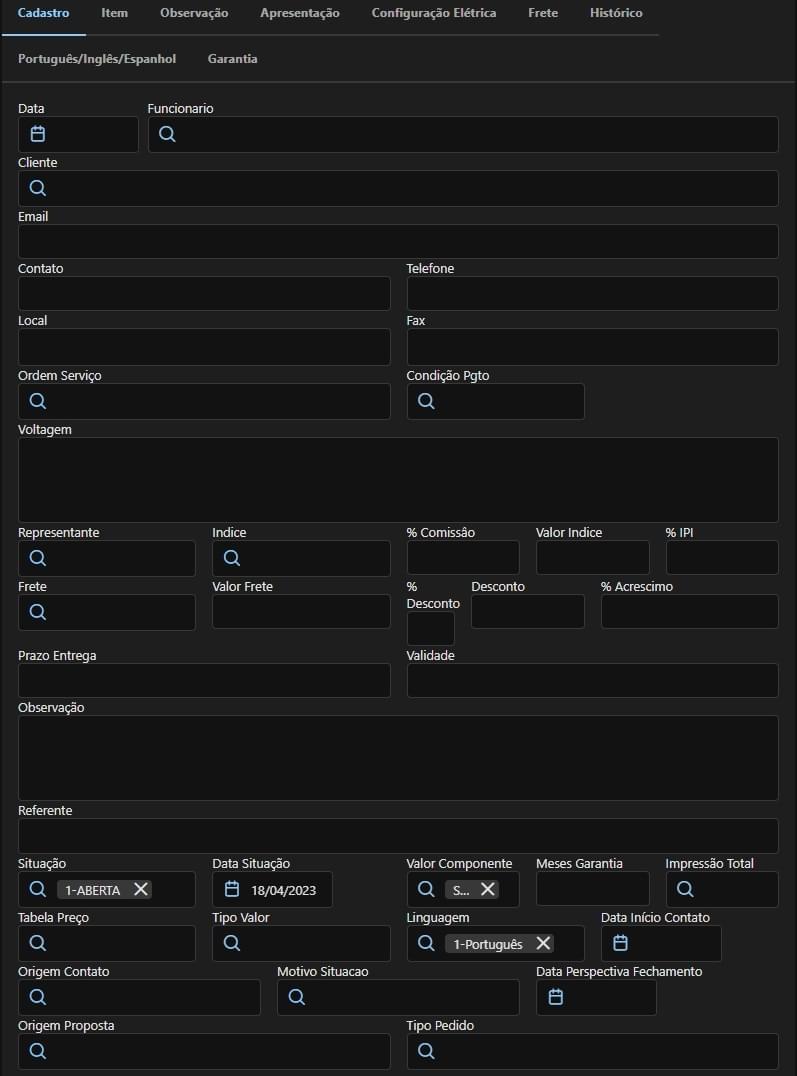The image size is (797, 1076).
Task: Remove the 1-ABERTA tag from Situação
Action: coord(141,889)
